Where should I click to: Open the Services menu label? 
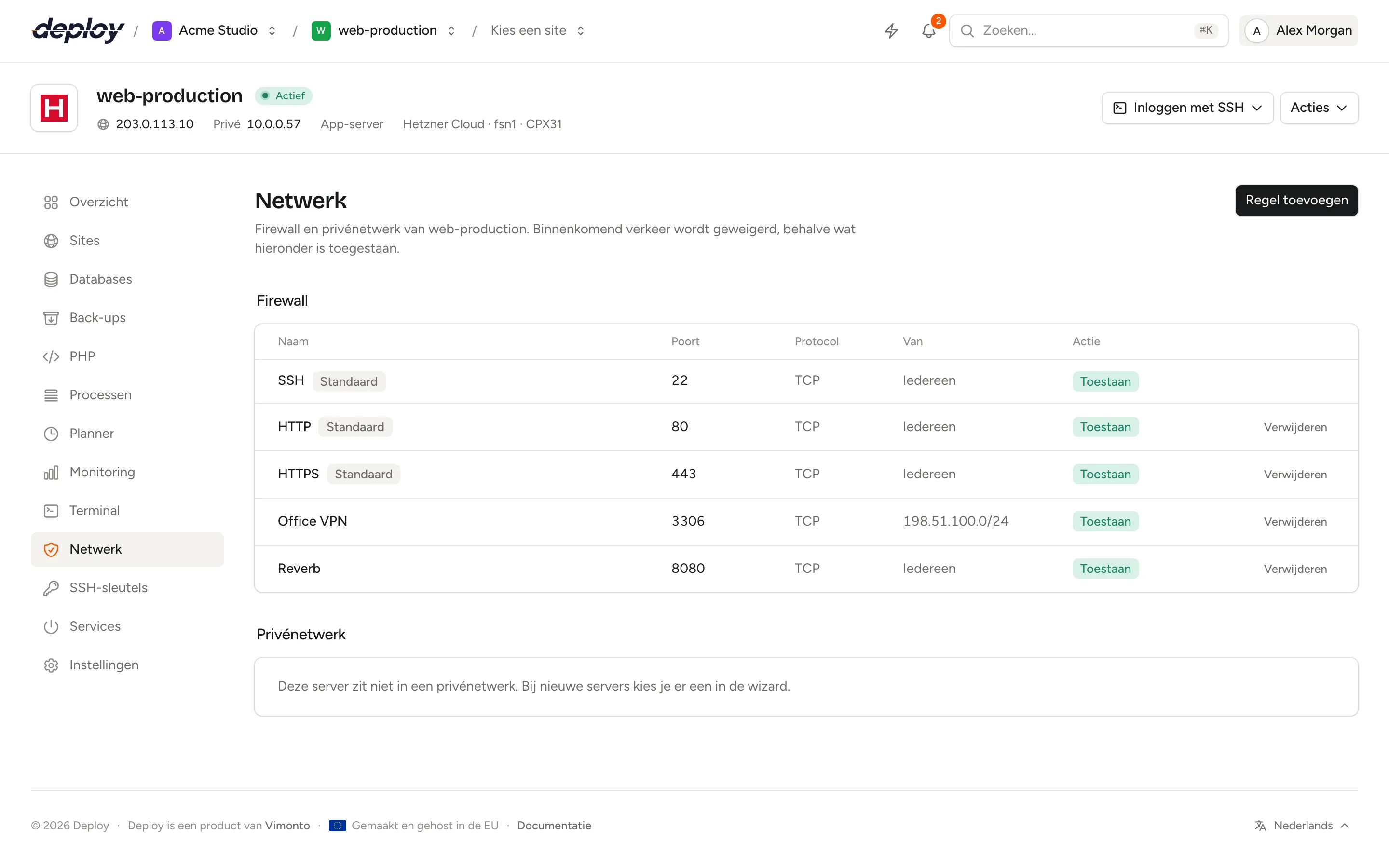pos(95,626)
